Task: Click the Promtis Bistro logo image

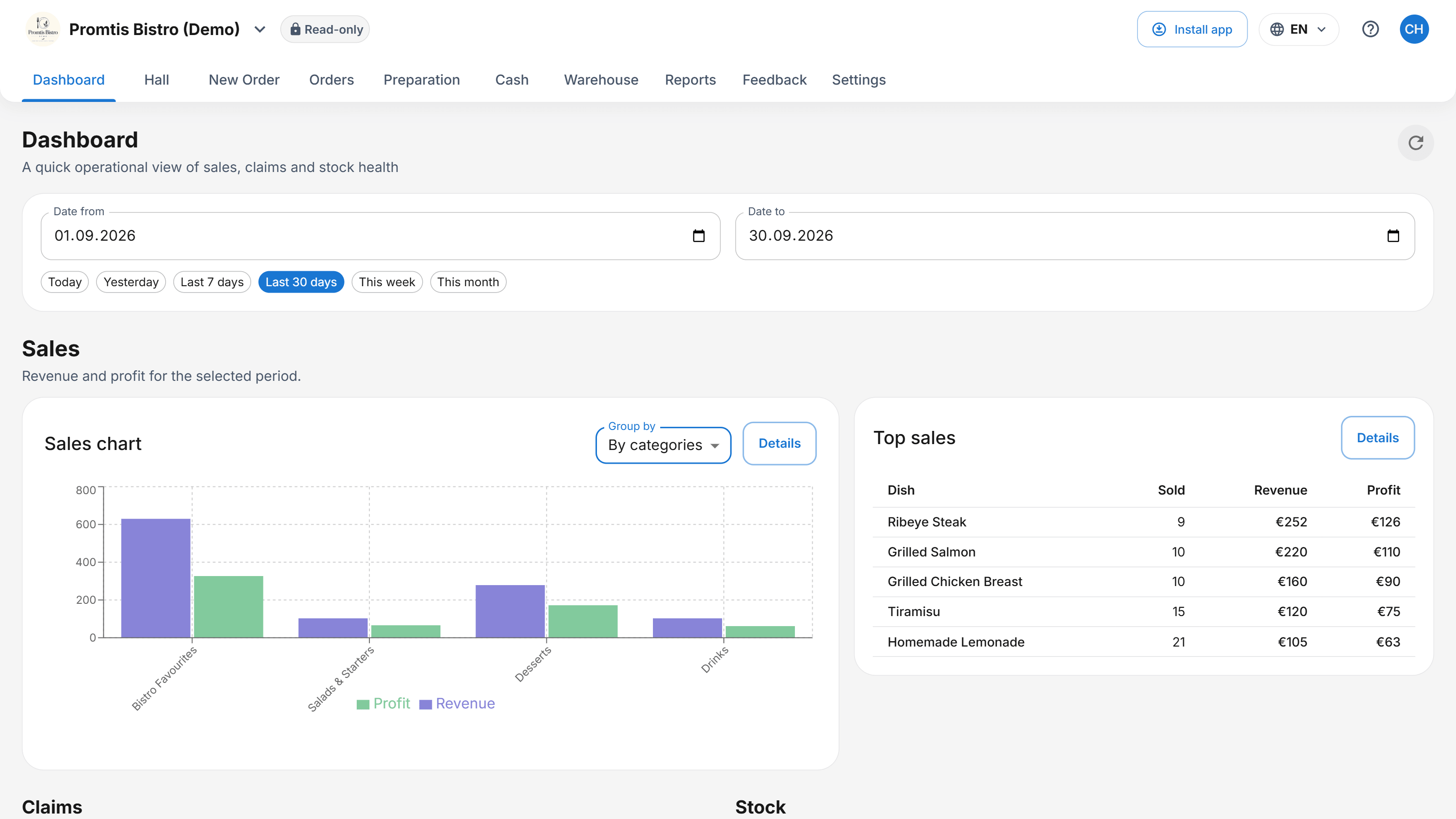Action: (x=42, y=30)
